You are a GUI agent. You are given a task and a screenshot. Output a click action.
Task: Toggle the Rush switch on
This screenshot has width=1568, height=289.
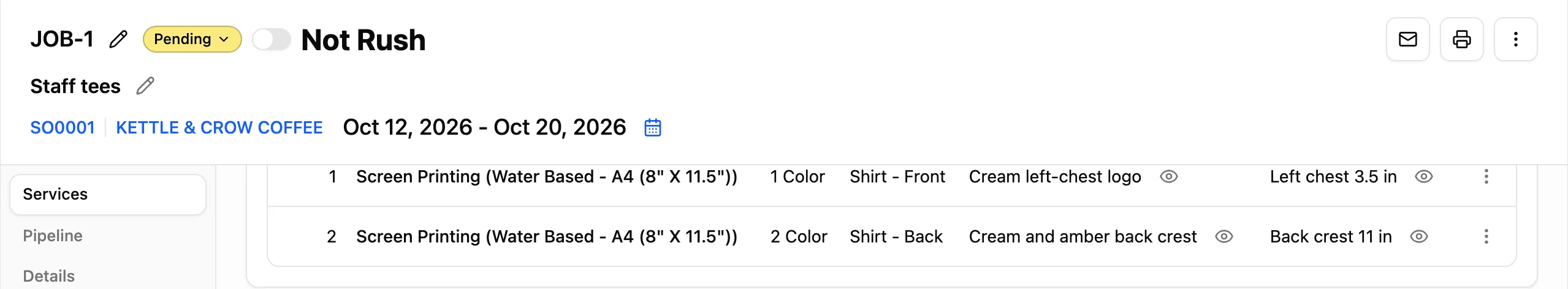click(x=272, y=40)
